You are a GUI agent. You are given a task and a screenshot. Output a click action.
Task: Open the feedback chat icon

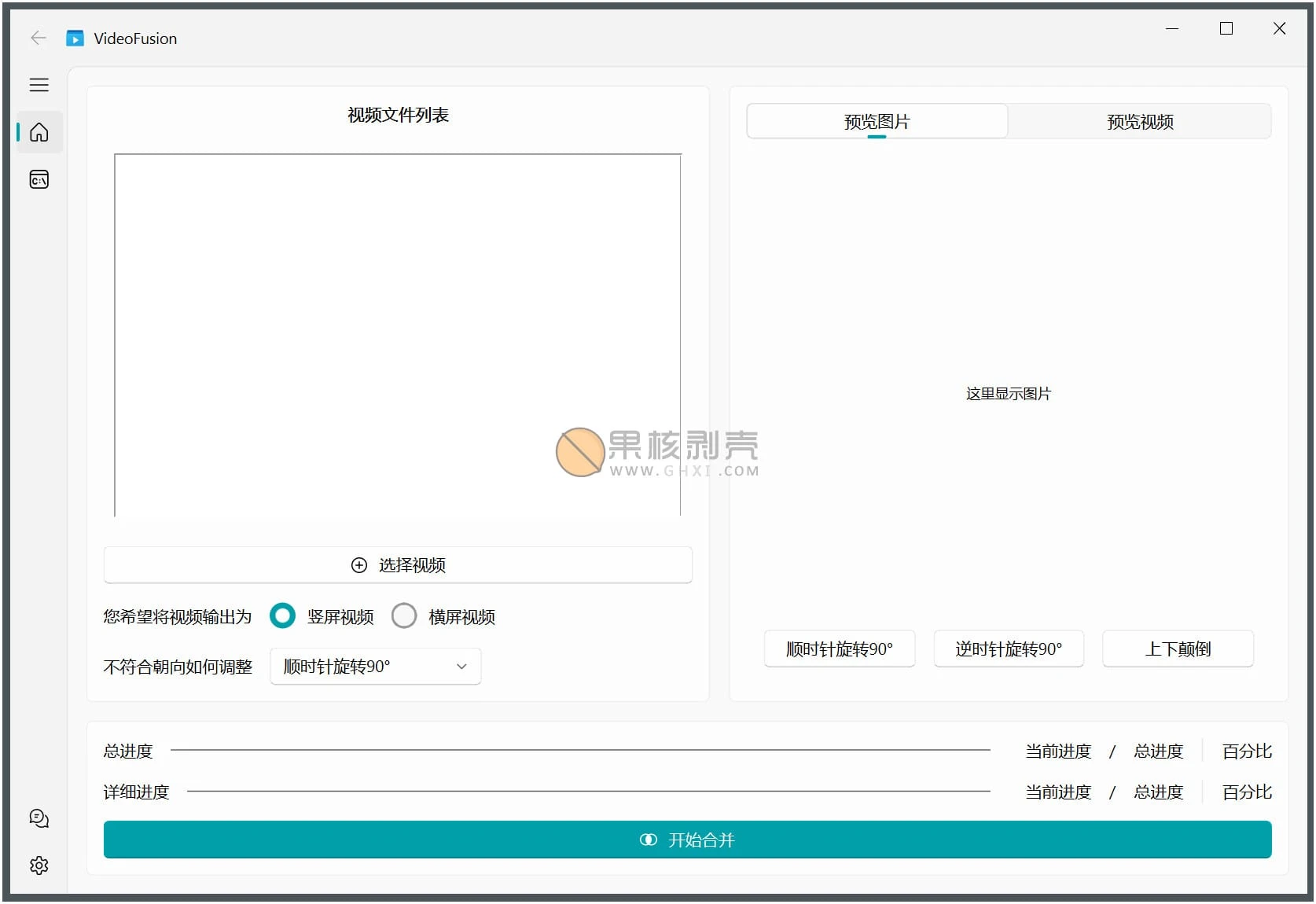[x=39, y=818]
